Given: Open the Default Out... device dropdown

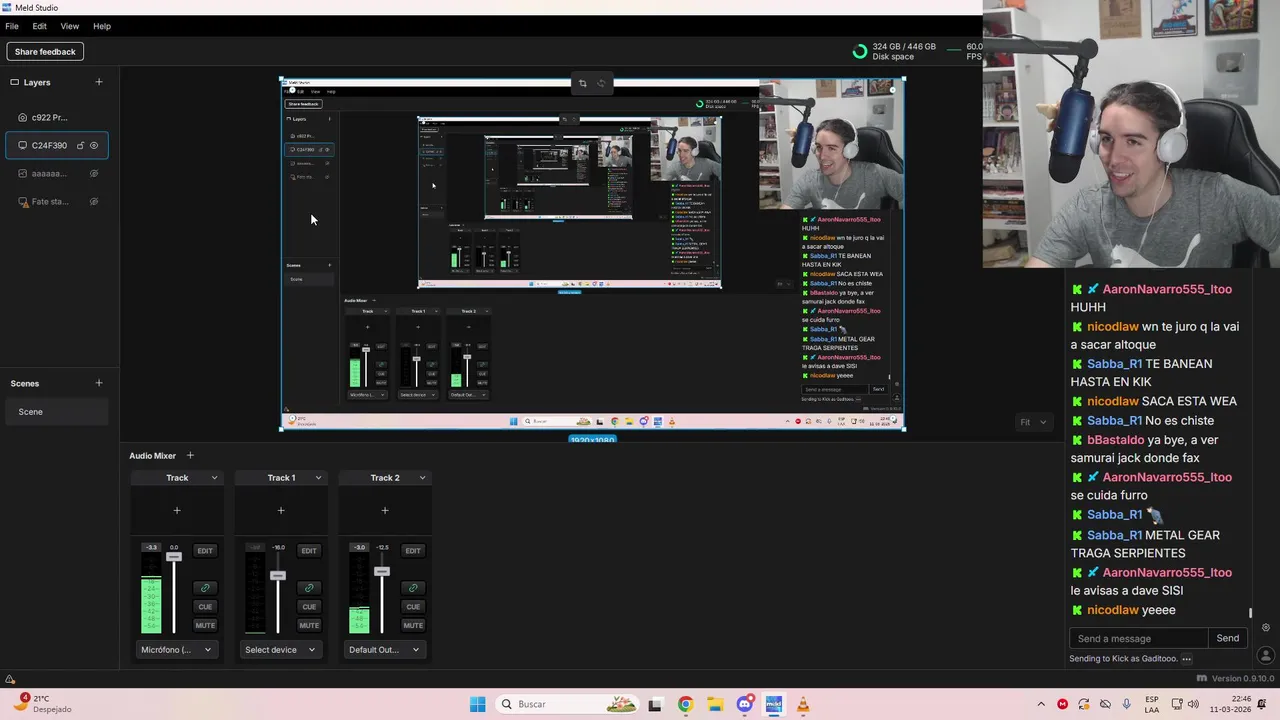Looking at the screenshot, I should pos(385,650).
